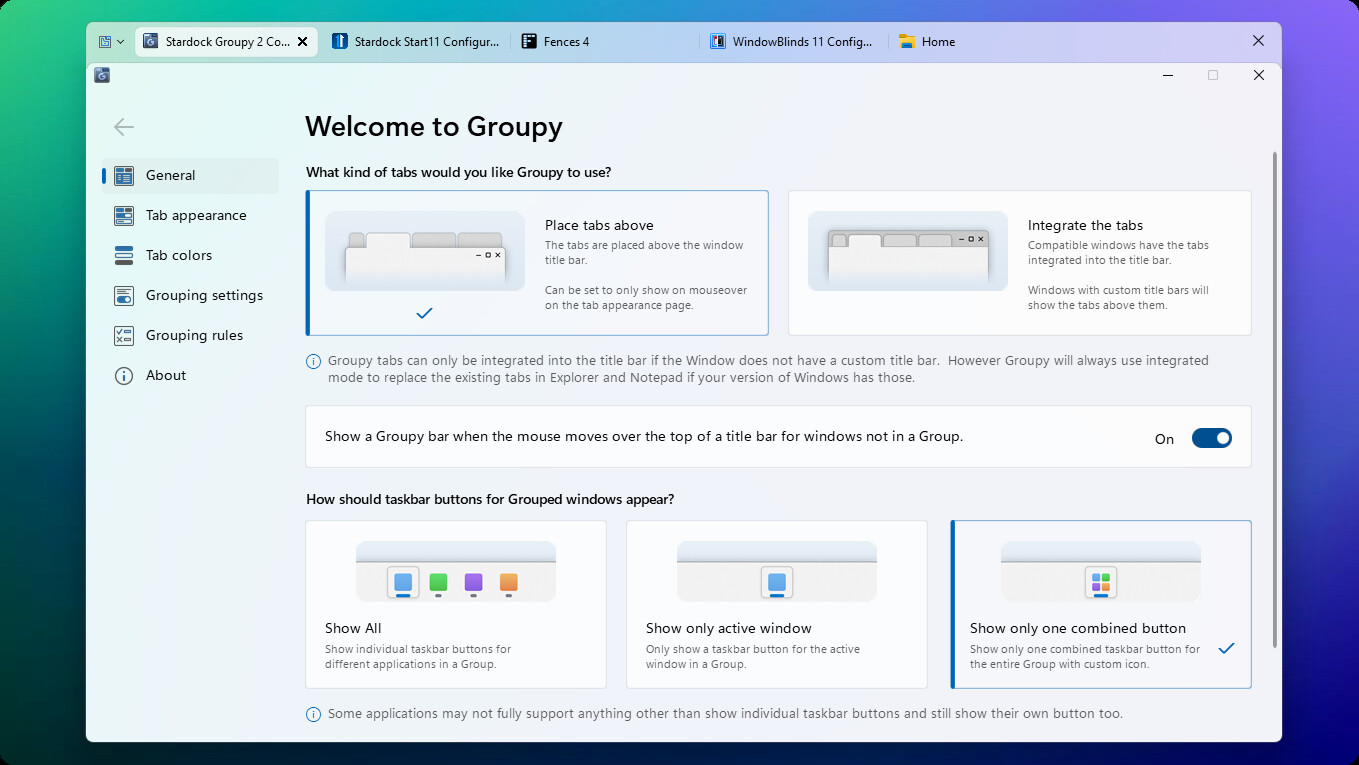Click the back navigation arrow

point(123,127)
